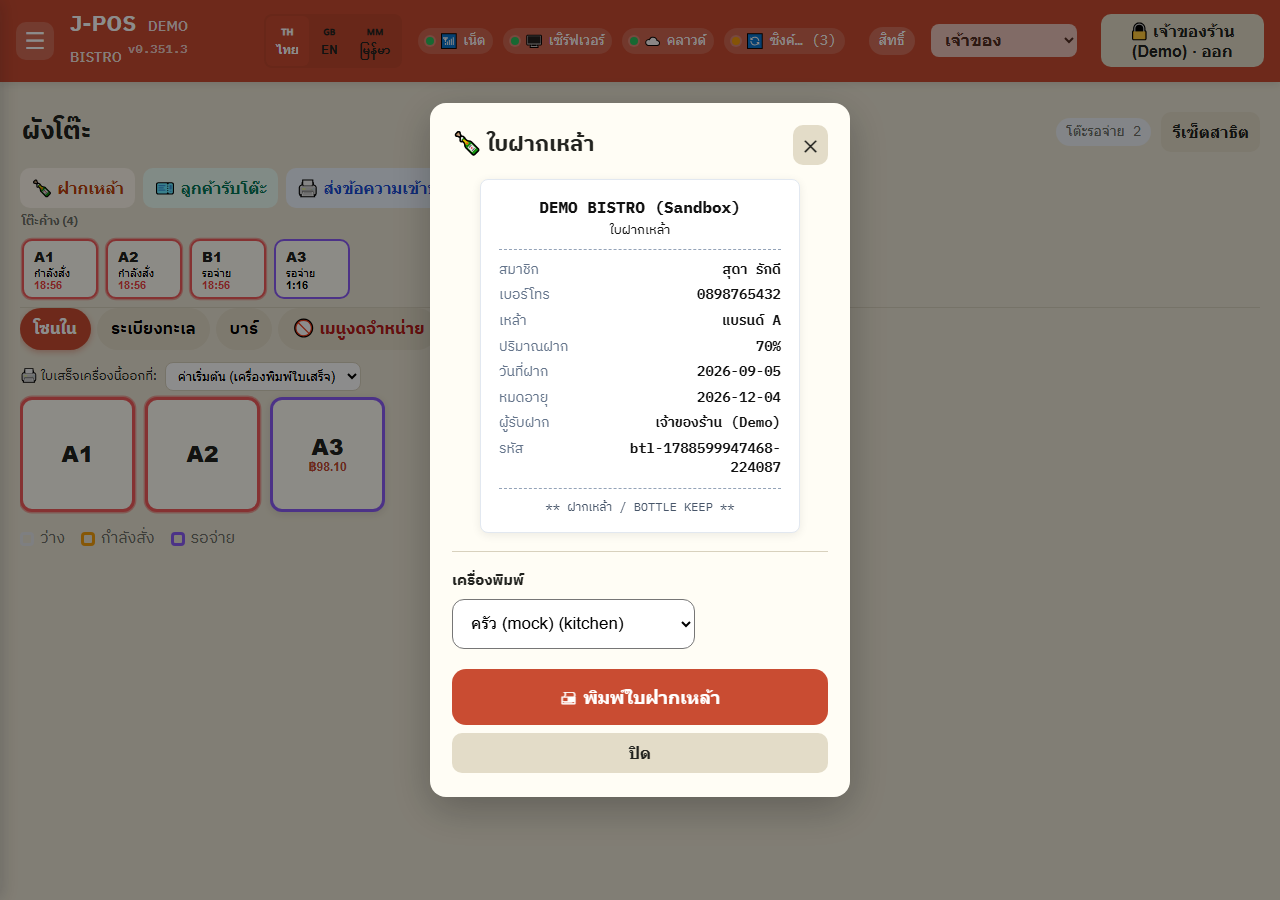Screen dimensions: 1280x900
Task: Switch language to Thai (TH)
Action: tap(287, 41)
